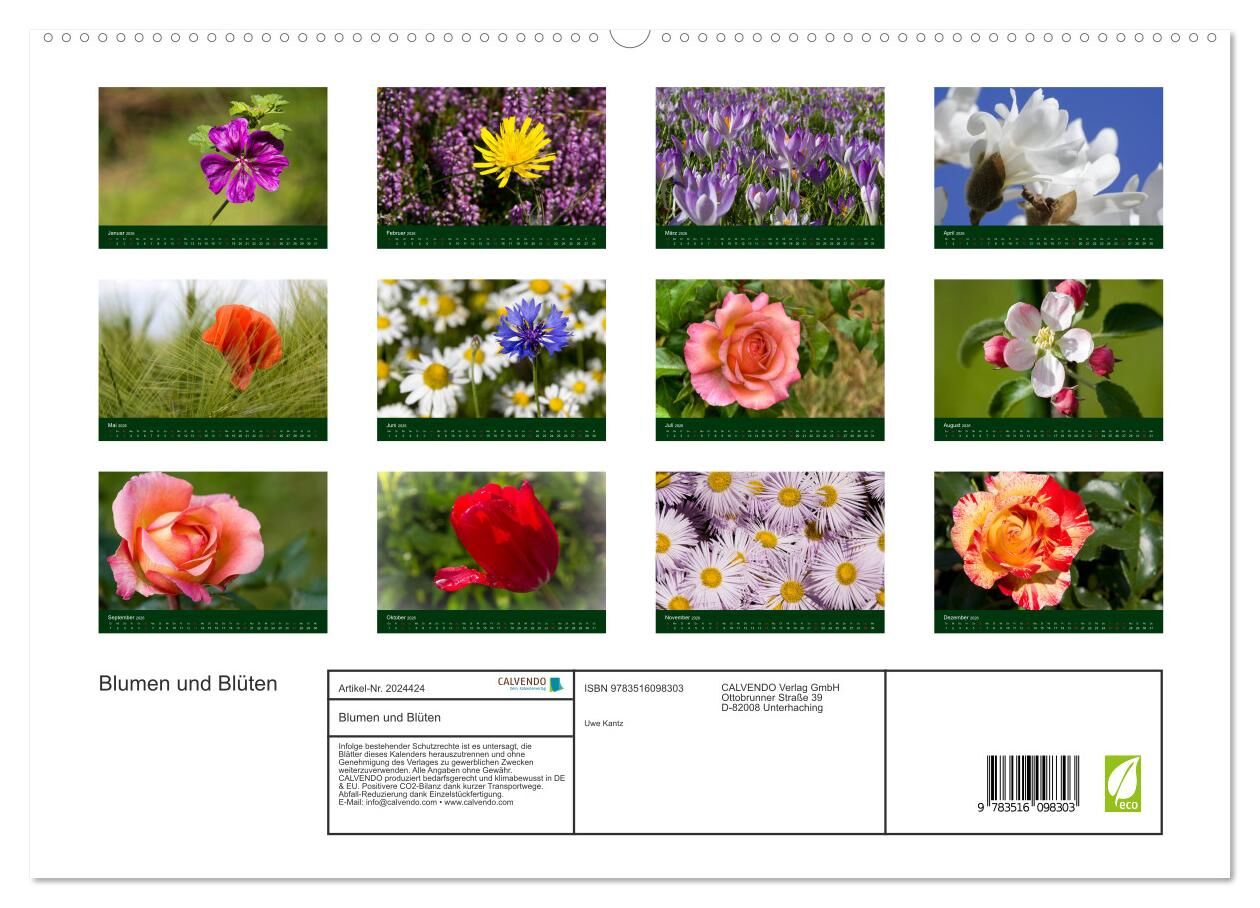Click the ISBN 9783516098303 text
Viewport: 1260px width, 908px height.
[x=634, y=688]
